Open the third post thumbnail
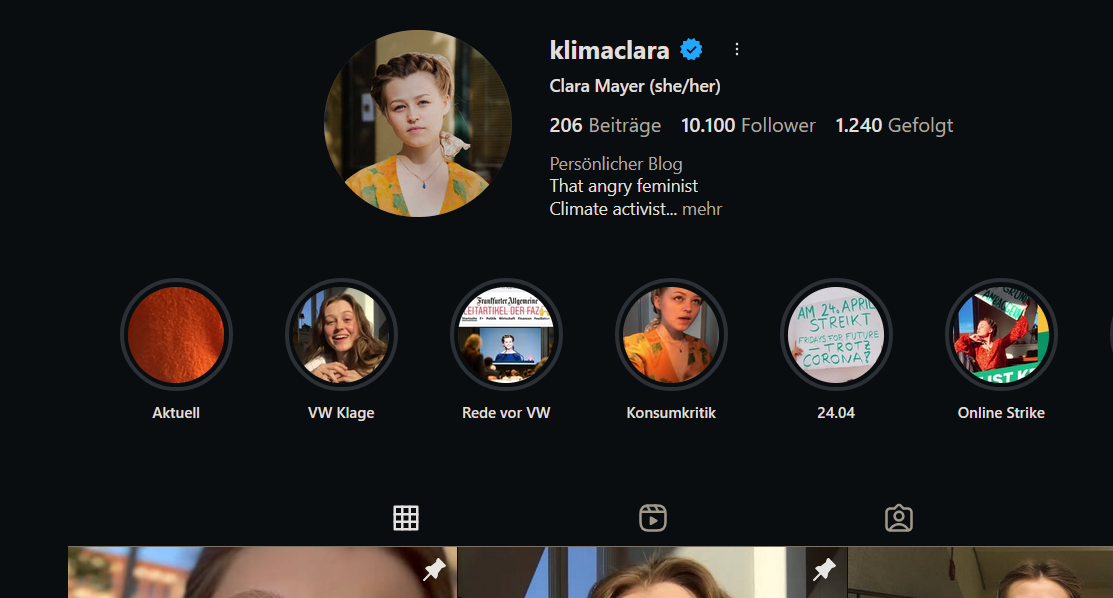Image resolution: width=1113 pixels, height=598 pixels. [980, 572]
